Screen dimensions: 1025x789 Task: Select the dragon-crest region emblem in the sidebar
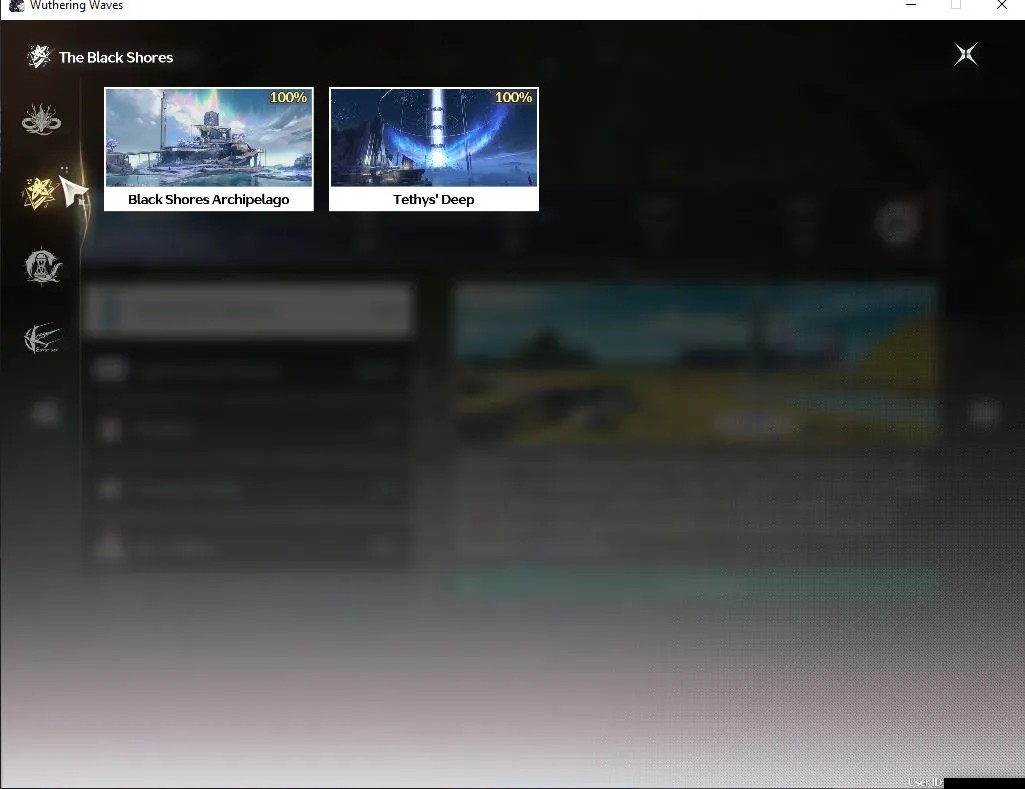tap(42, 120)
